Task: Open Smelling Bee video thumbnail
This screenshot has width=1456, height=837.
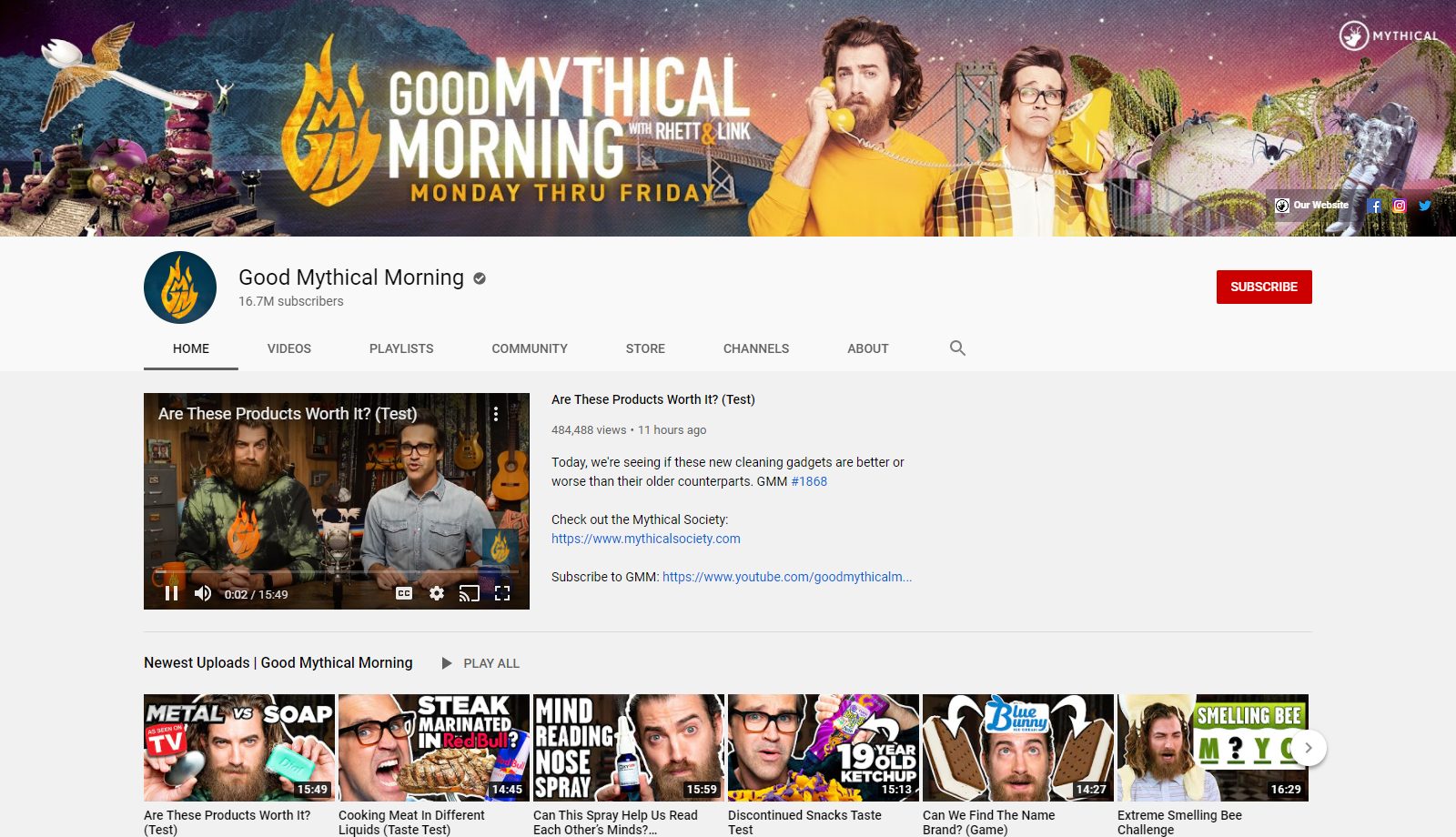Action: 1213,748
